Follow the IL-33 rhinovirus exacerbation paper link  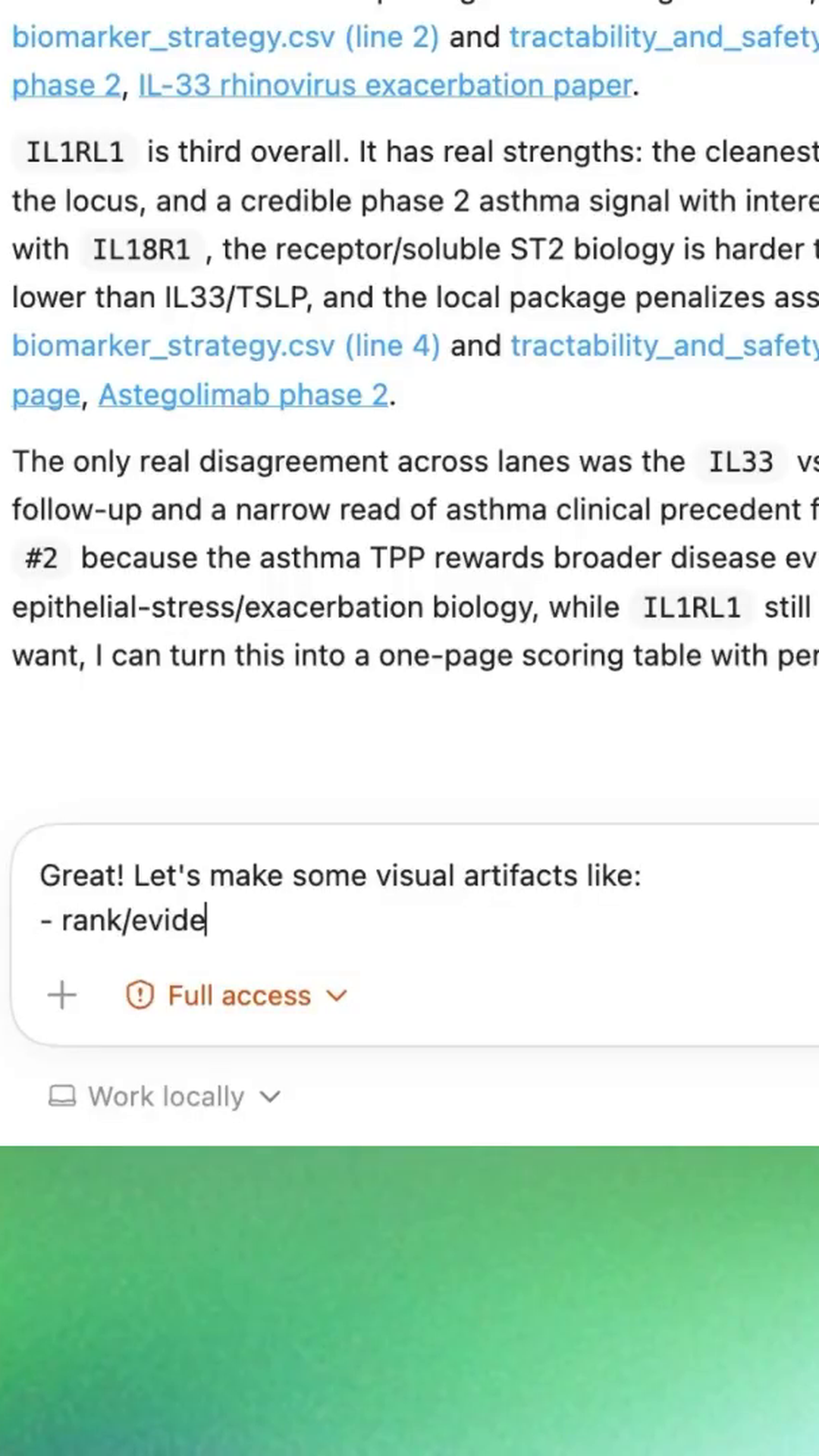[x=383, y=85]
